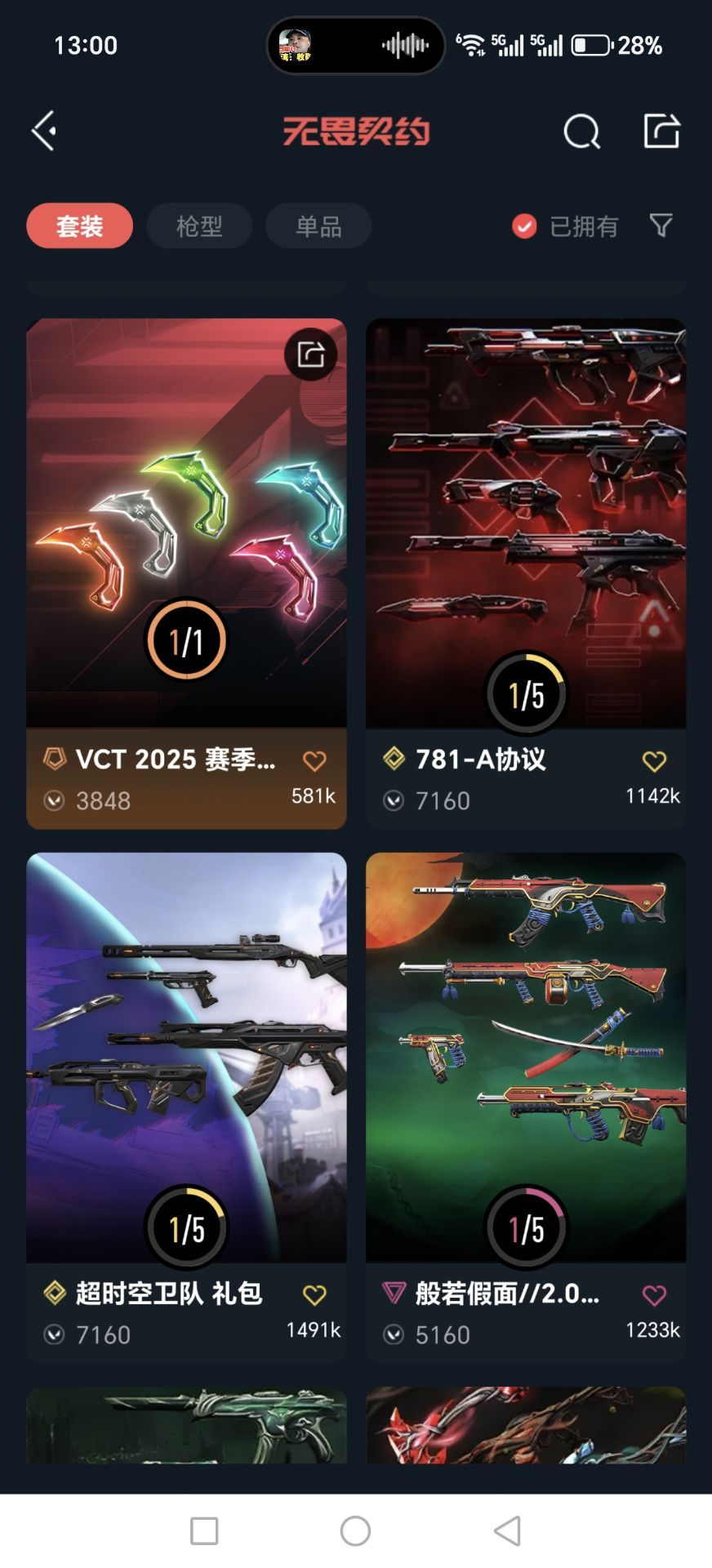Share the VCT 2025 bundle card
The image size is (712, 1568).
click(311, 354)
